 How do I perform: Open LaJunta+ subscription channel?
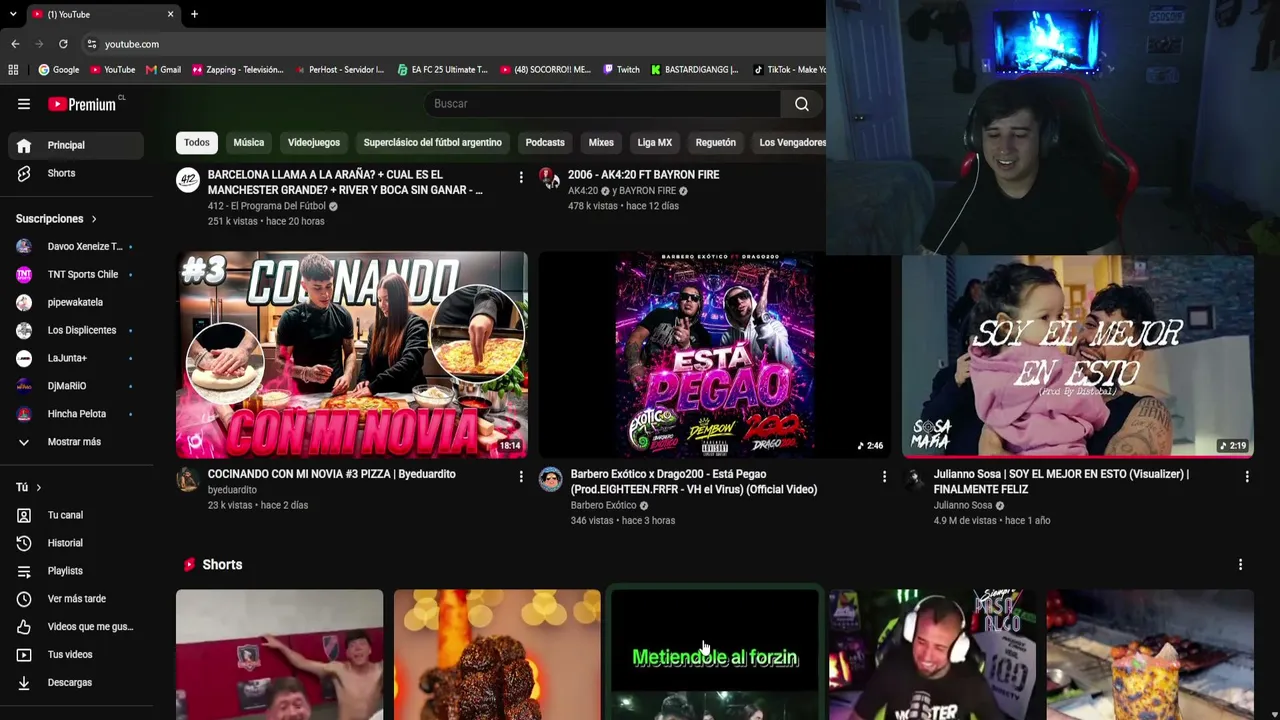click(76, 358)
